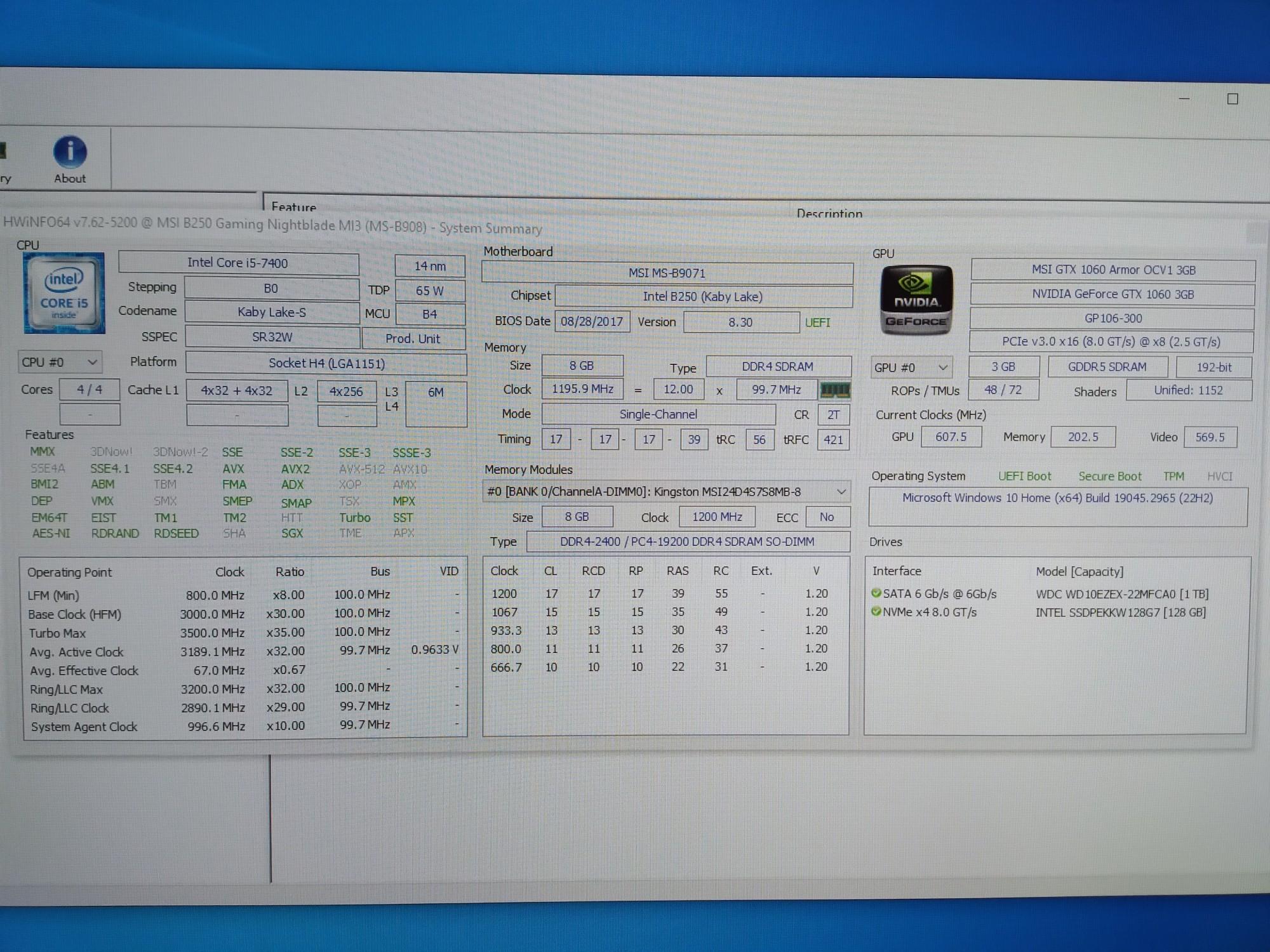Click the Unified: 1152 shaders value
1270x952 pixels.
(x=1189, y=390)
